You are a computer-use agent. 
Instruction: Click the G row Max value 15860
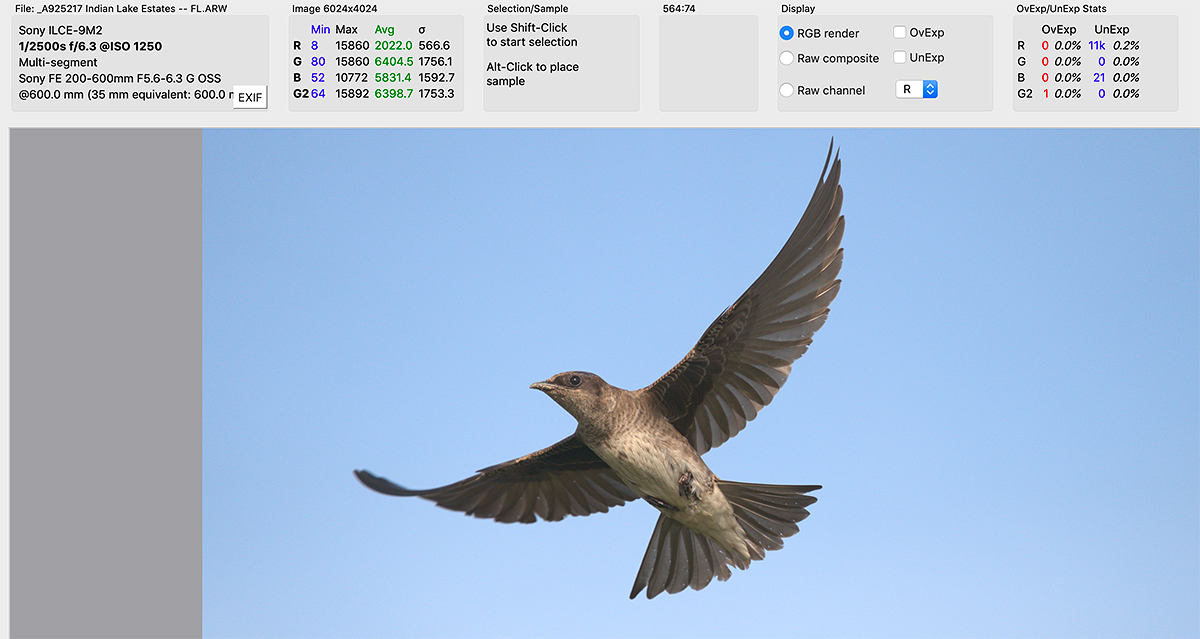pyautogui.click(x=352, y=61)
